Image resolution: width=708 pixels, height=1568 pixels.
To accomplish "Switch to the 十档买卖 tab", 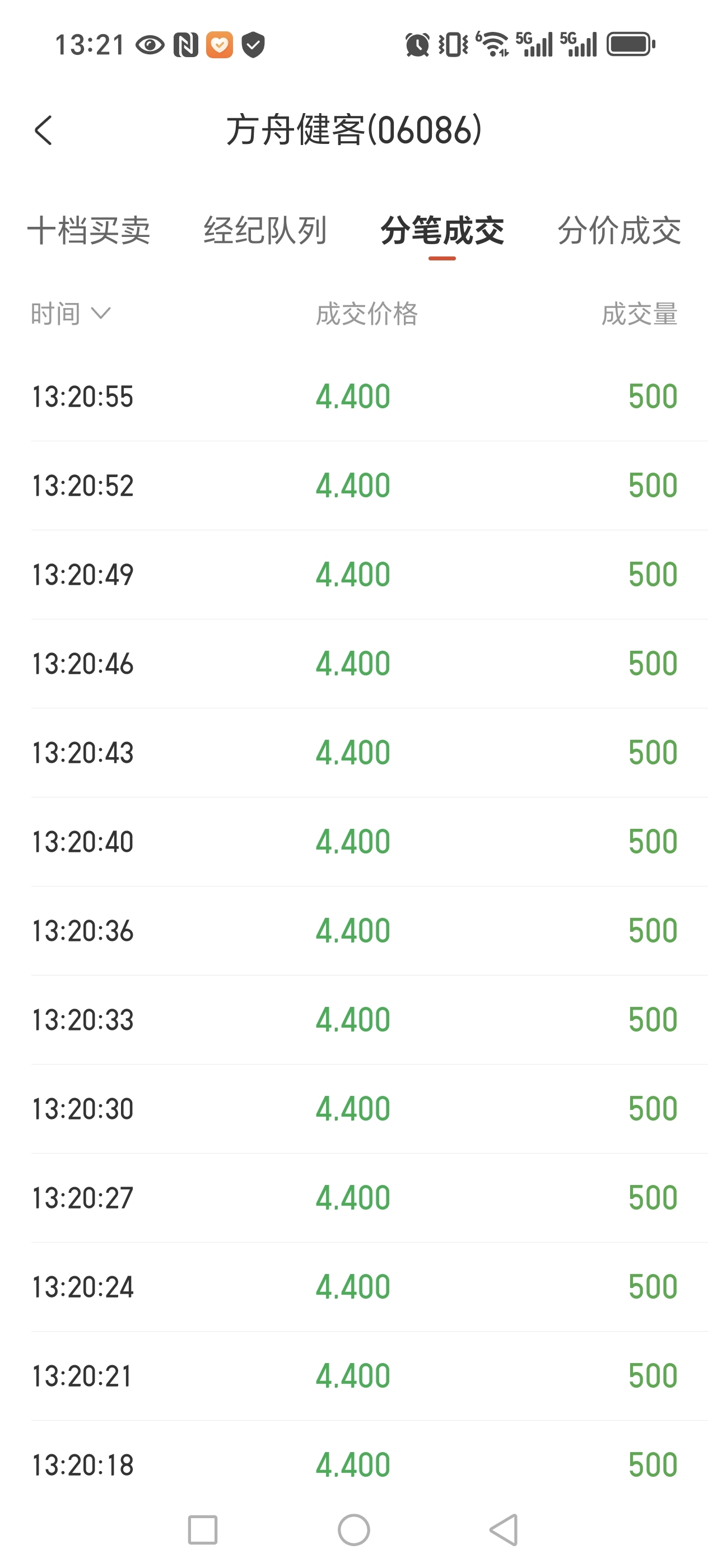I will (89, 231).
